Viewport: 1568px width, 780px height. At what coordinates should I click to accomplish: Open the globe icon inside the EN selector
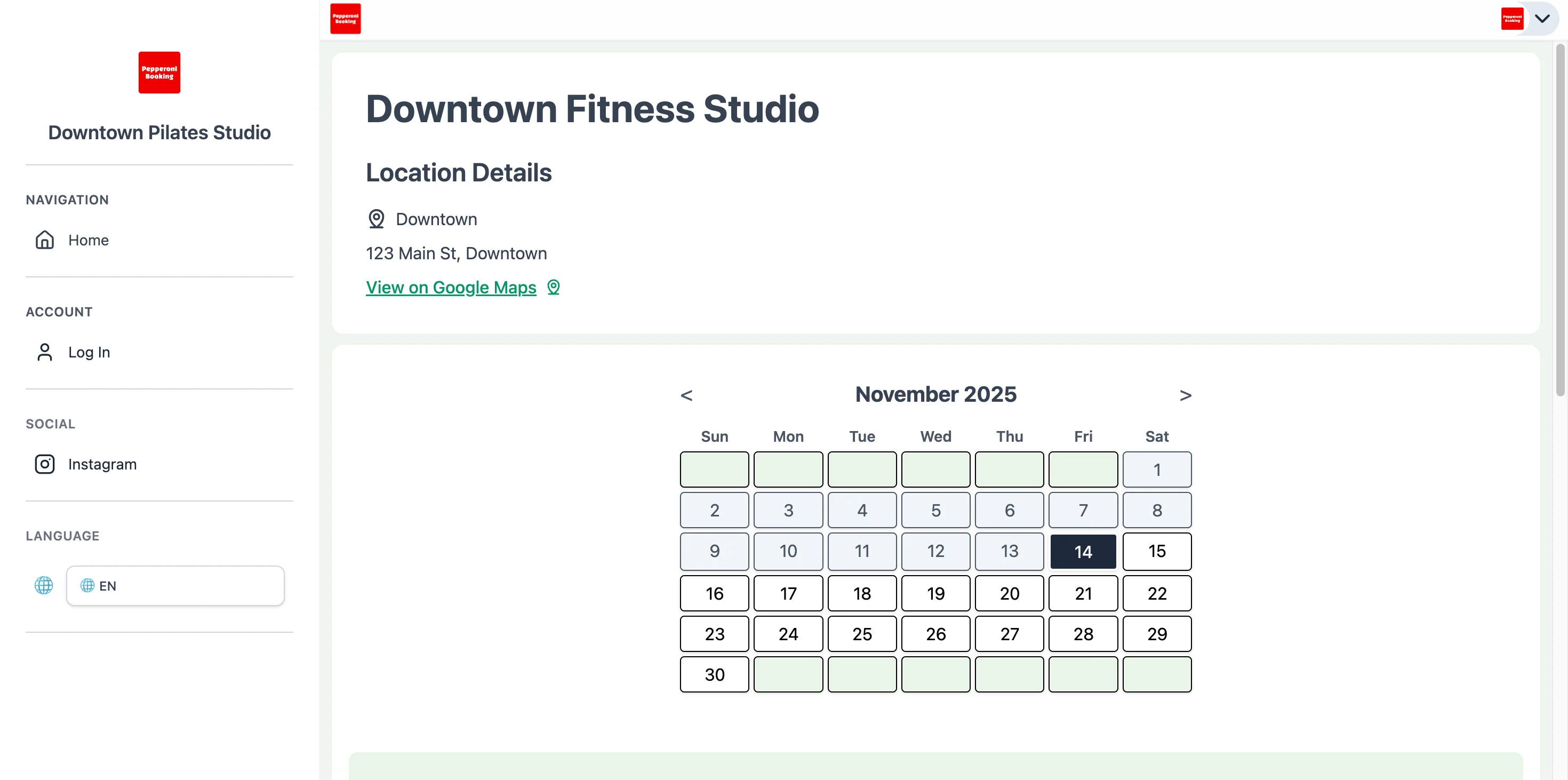[x=87, y=586]
